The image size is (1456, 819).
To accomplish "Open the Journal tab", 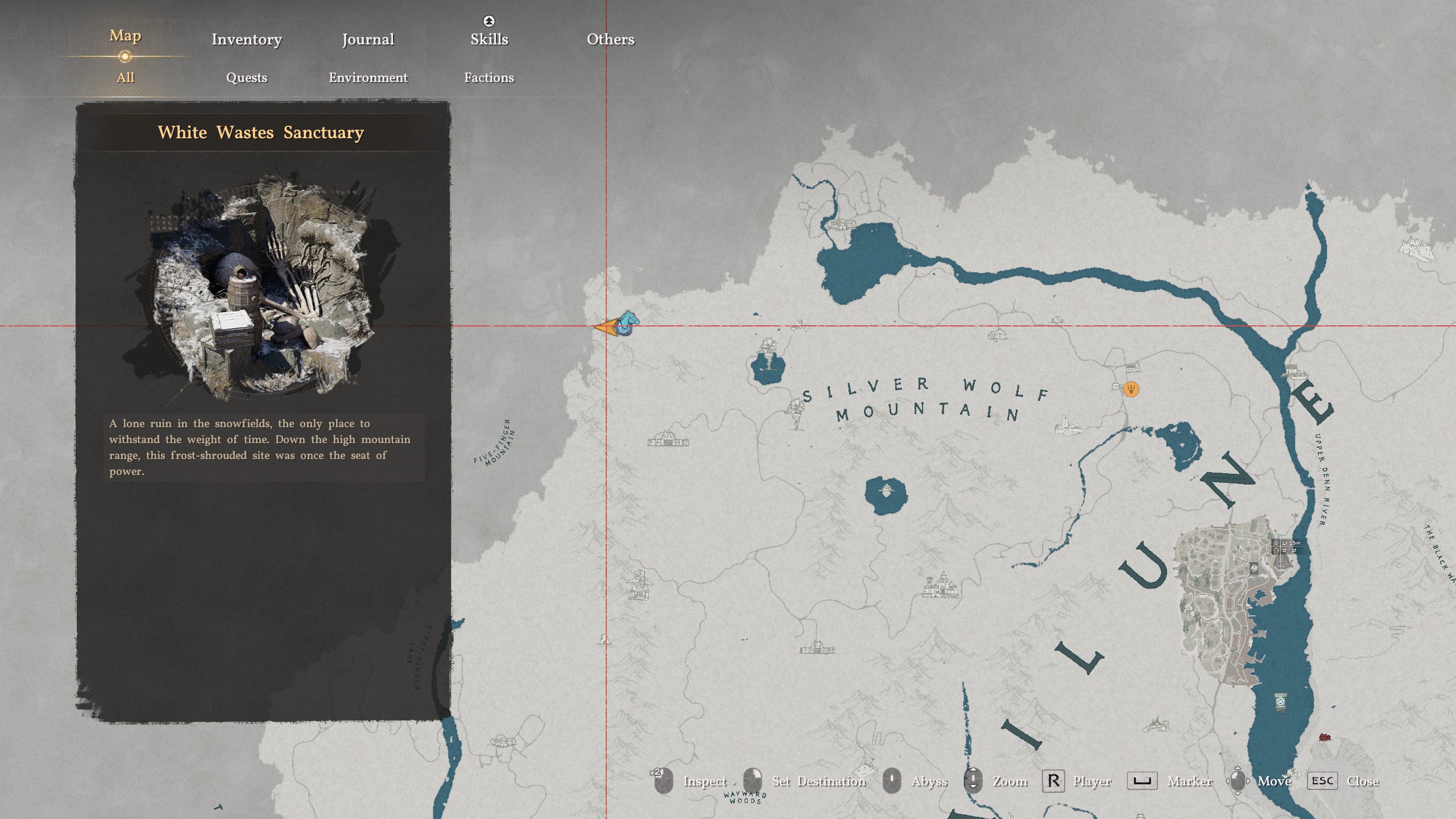I will (x=368, y=39).
